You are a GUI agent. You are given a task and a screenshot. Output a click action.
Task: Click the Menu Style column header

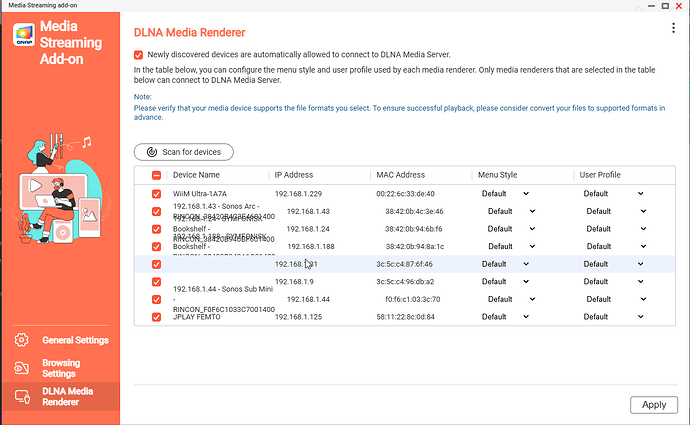click(x=497, y=175)
